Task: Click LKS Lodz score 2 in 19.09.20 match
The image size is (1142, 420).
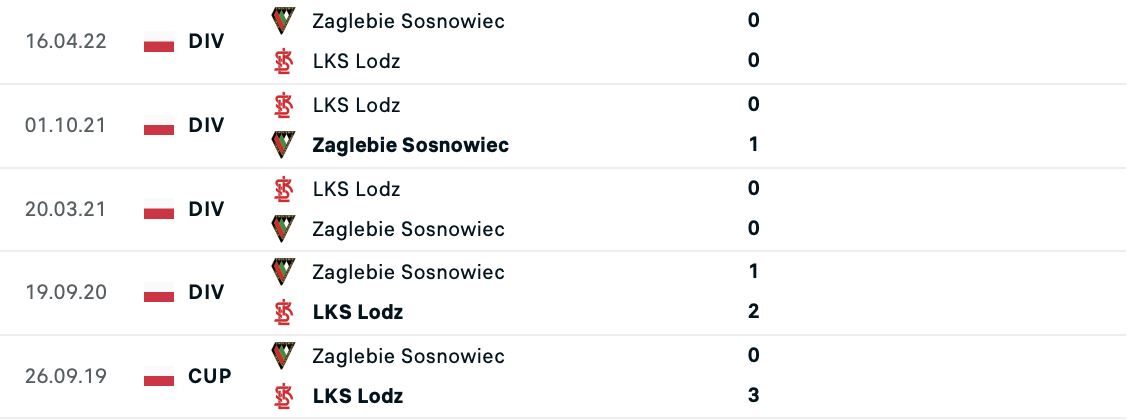Action: point(754,311)
